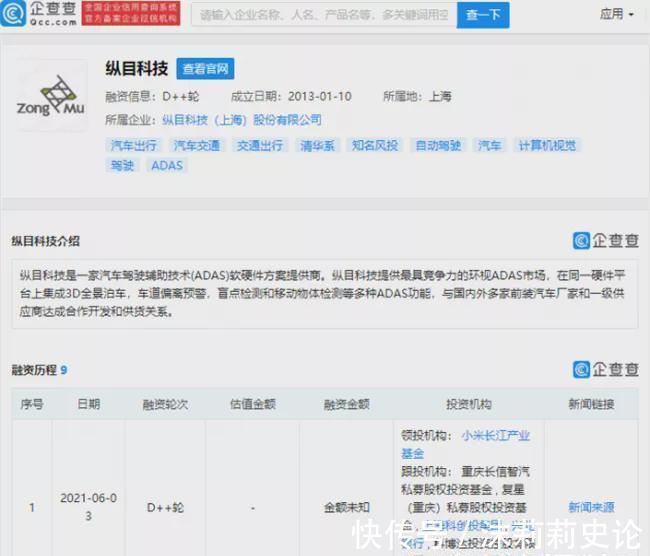This screenshot has width=650, height=556.
Task: Focus the company name search field
Action: pos(324,15)
